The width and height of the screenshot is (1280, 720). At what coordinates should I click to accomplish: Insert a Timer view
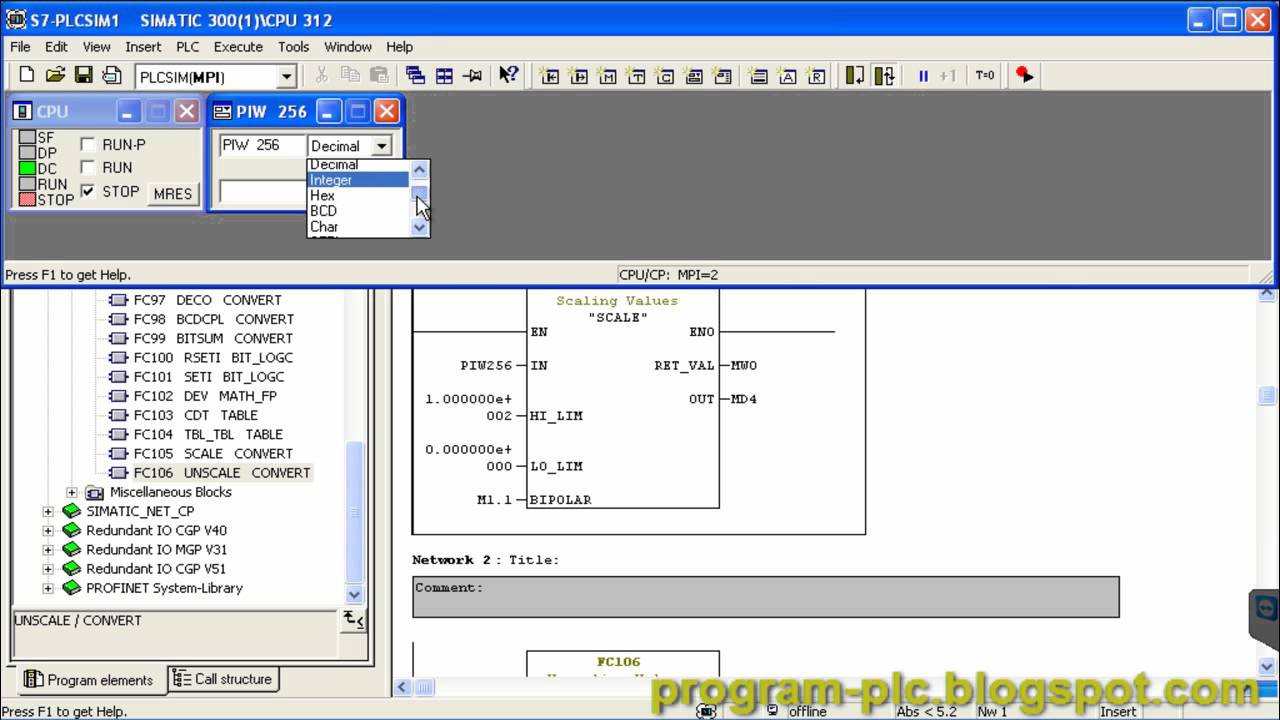(636, 75)
